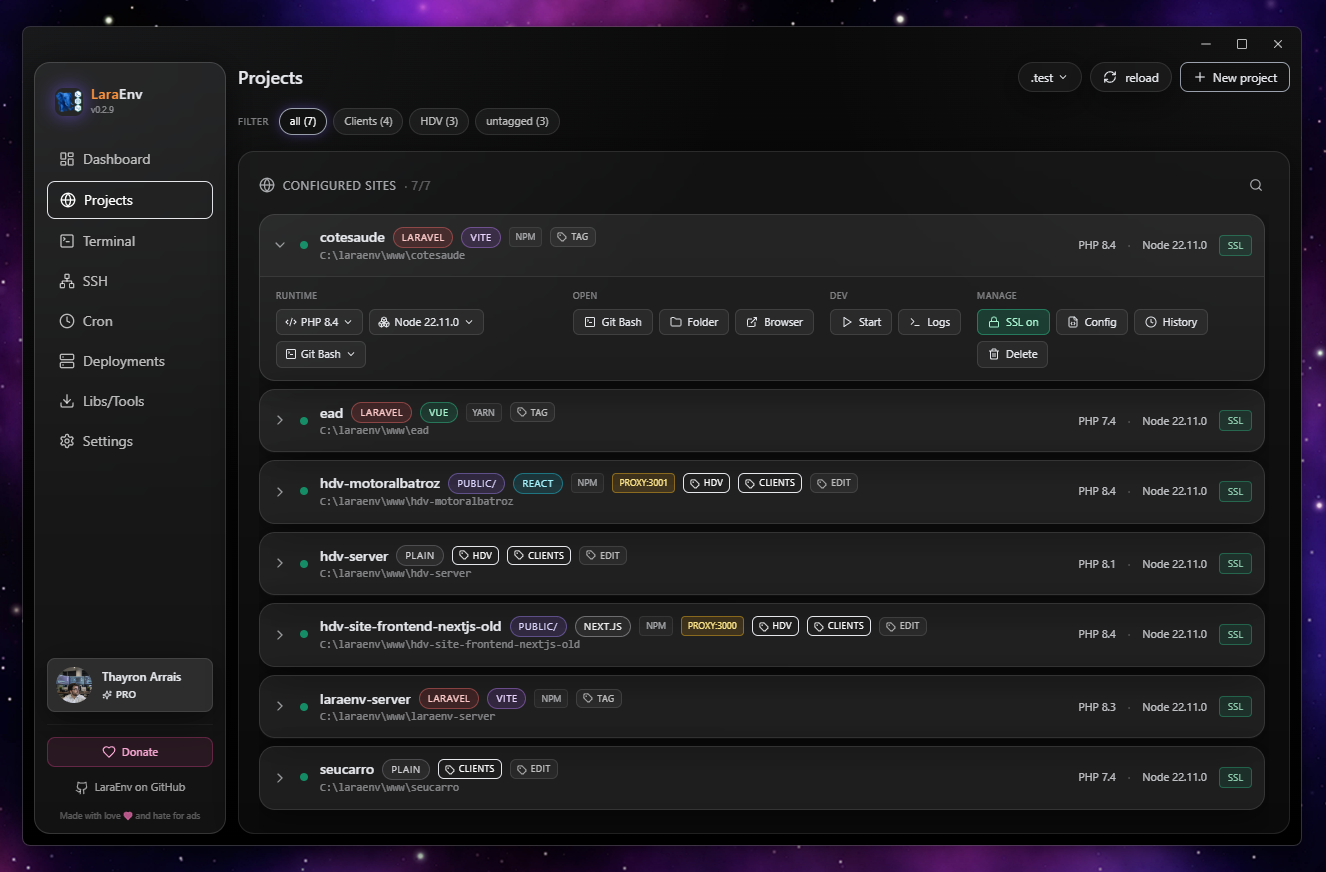Image resolution: width=1326 pixels, height=872 pixels.
Task: View cotesaude dev Logs
Action: pos(929,322)
